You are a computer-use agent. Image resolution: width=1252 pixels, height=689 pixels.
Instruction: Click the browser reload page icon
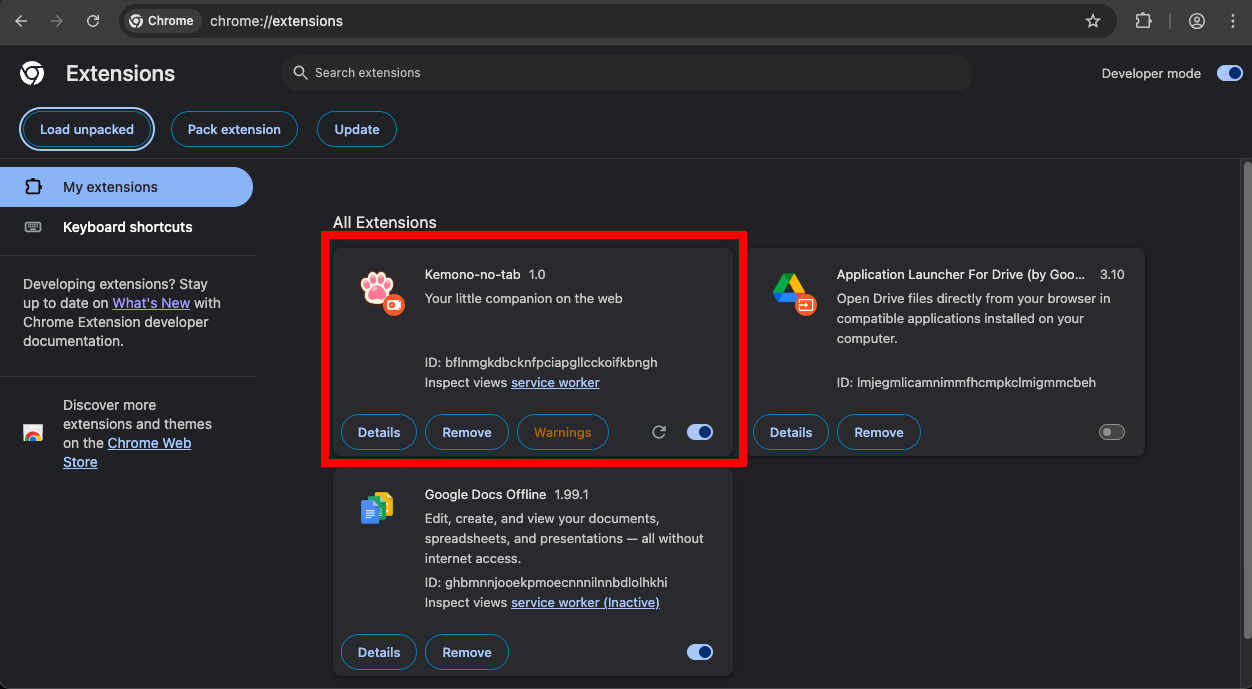tap(93, 21)
